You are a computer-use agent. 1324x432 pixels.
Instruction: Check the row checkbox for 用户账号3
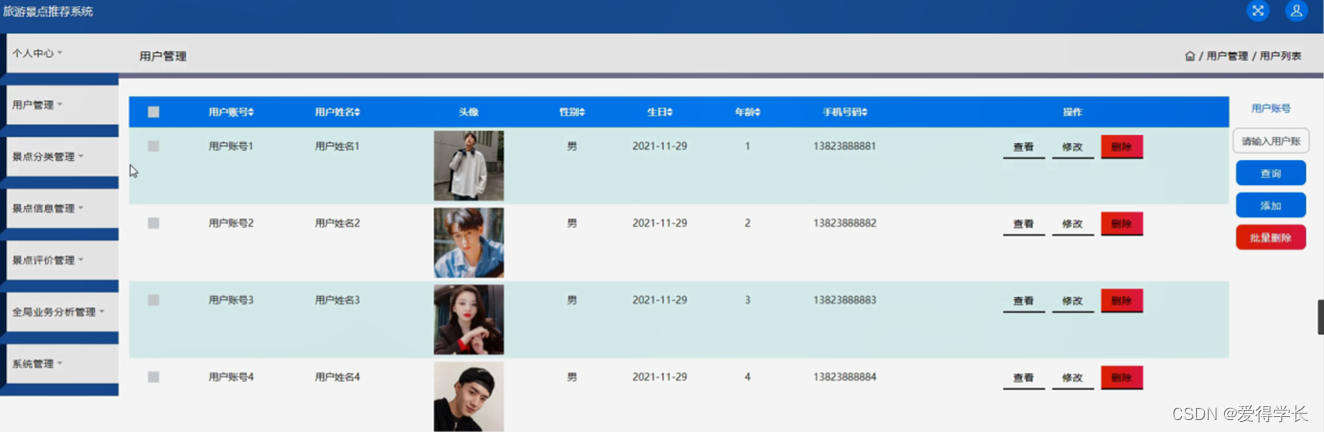point(153,300)
